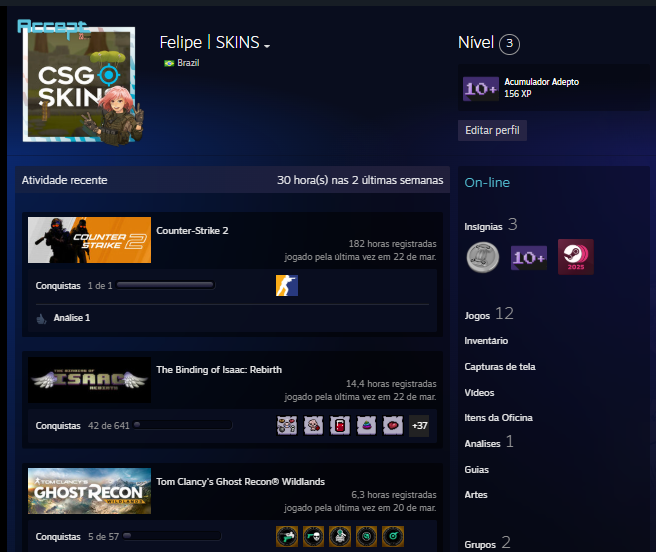This screenshot has height=552, width=656.
Task: Open the Counter-Strike 2 game banner
Action: click(90, 240)
